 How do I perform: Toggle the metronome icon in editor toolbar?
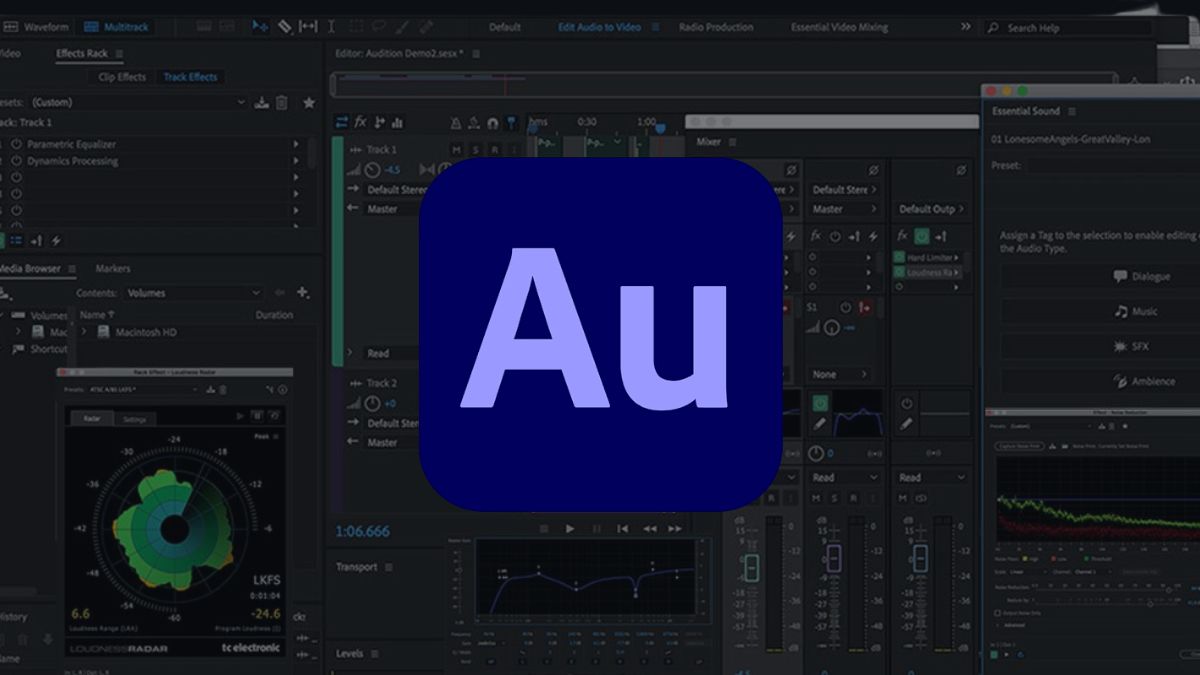tap(456, 122)
